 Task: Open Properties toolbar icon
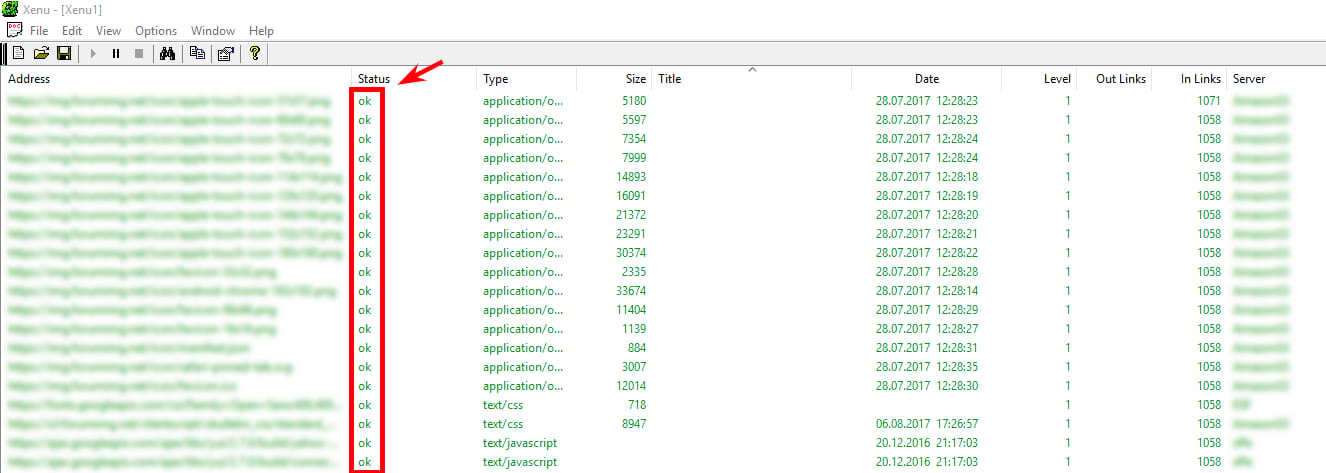(x=226, y=53)
